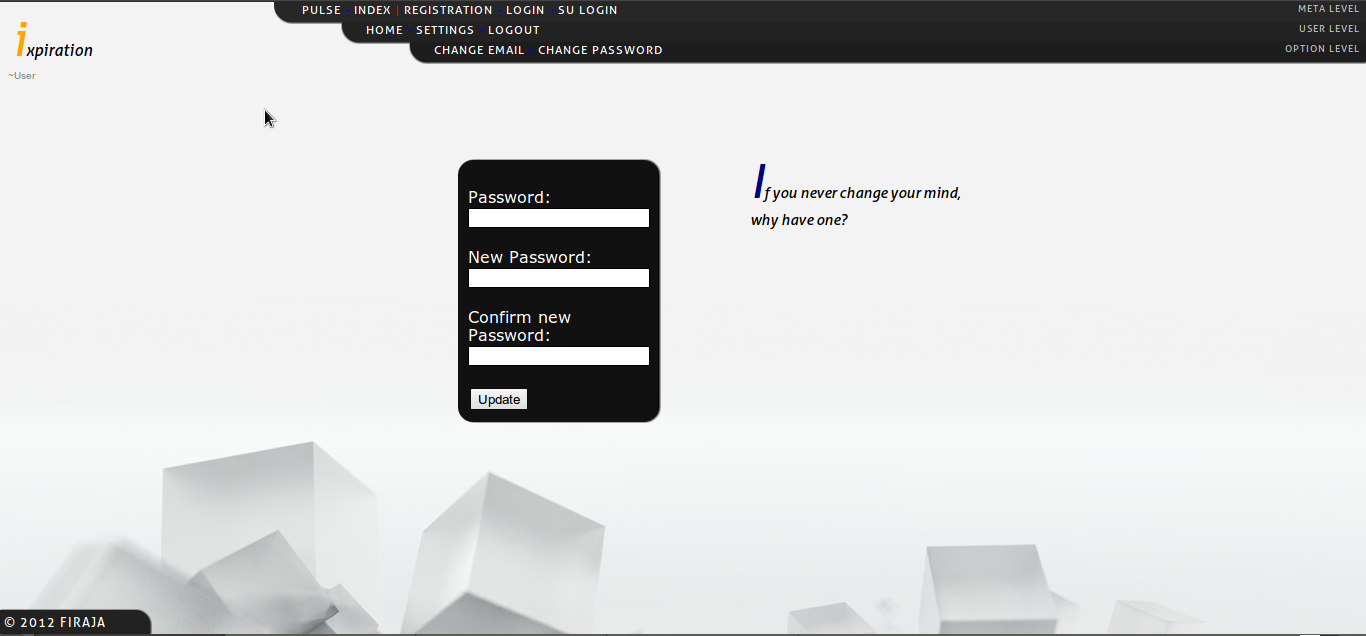Click inside the Password field
Image resolution: width=1366 pixels, height=636 pixels.
558,218
